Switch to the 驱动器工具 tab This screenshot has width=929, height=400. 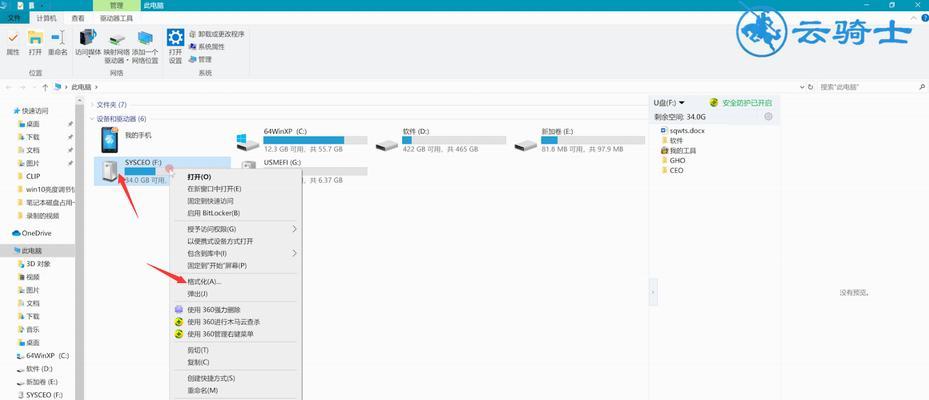point(116,18)
